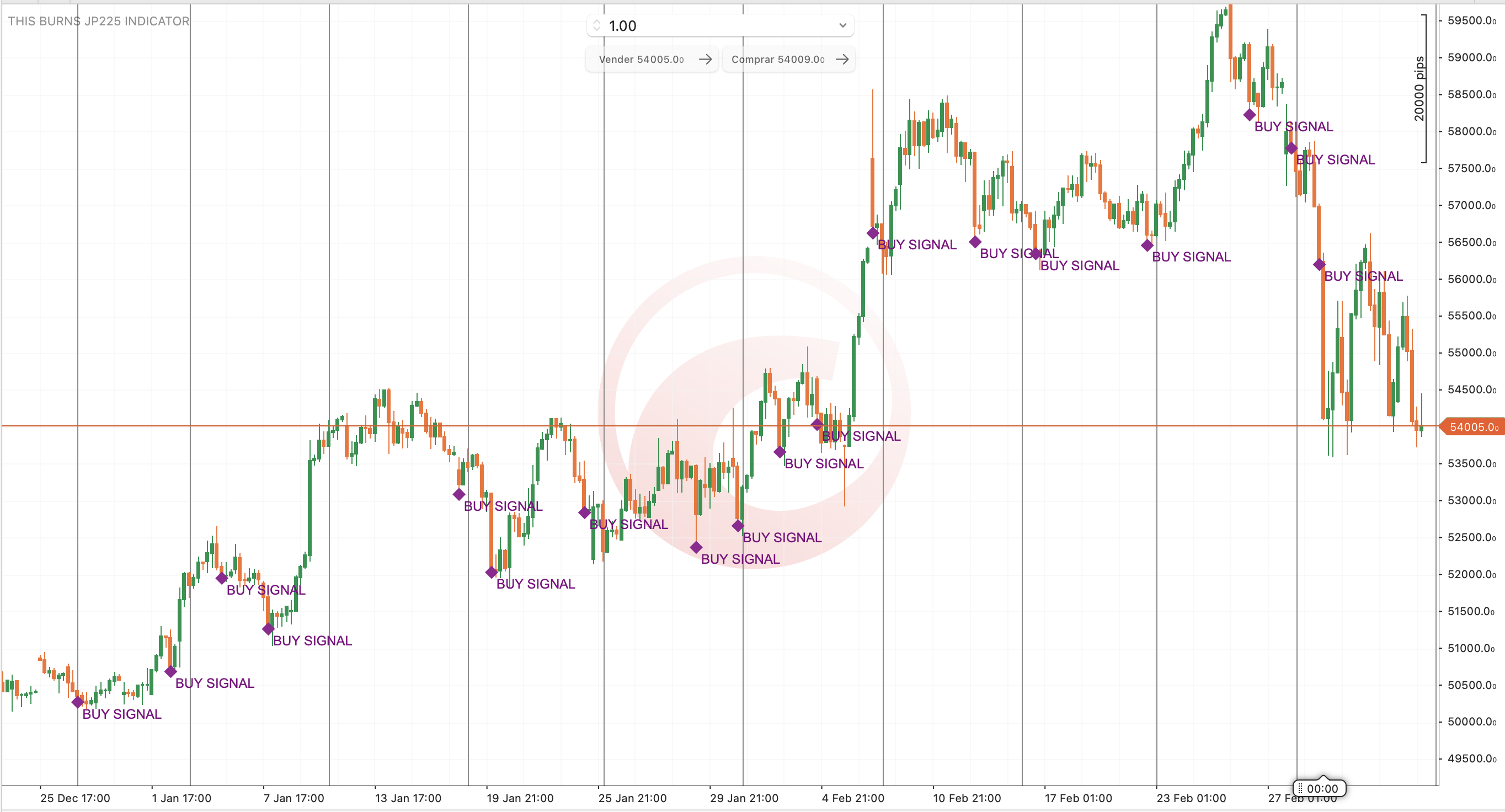Click the arrow icon on Vender button

705,59
